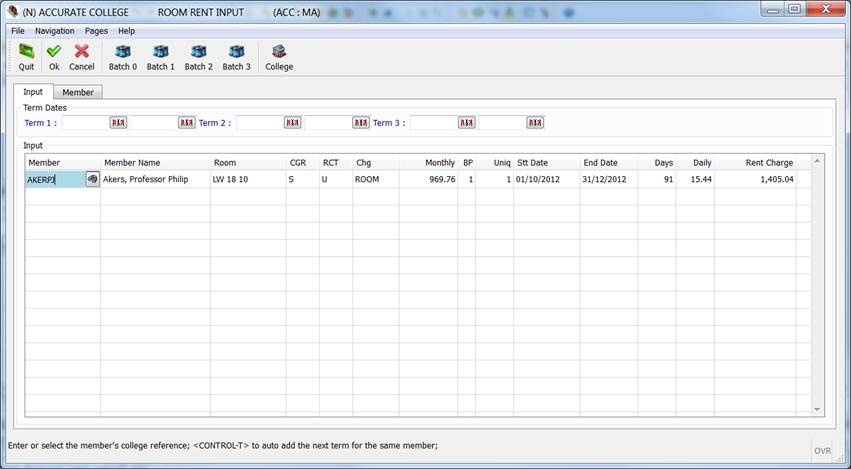Switch to the Member tab
851x469 pixels.
[78, 92]
